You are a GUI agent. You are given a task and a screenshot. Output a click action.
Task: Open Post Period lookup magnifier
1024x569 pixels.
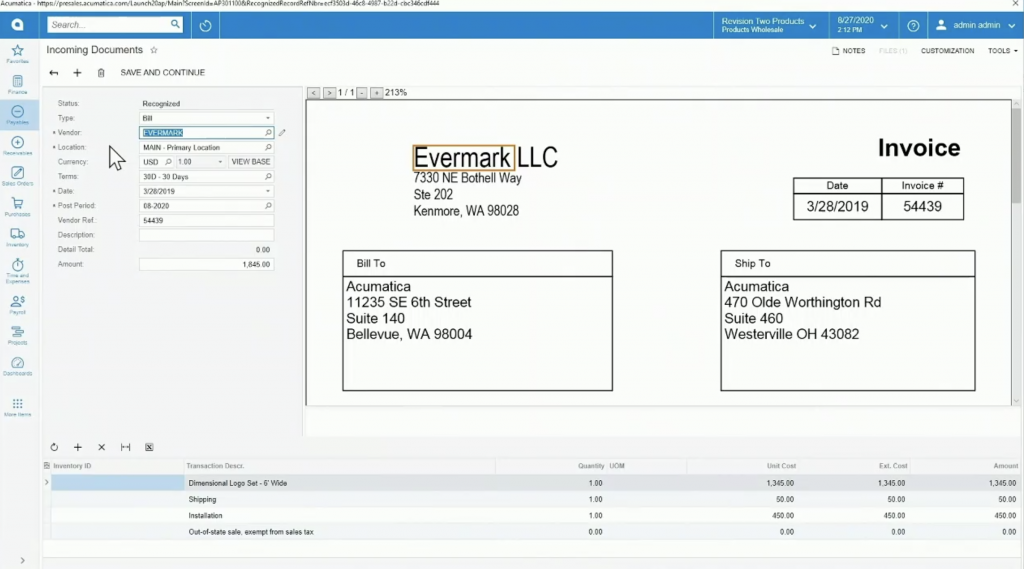click(268, 206)
